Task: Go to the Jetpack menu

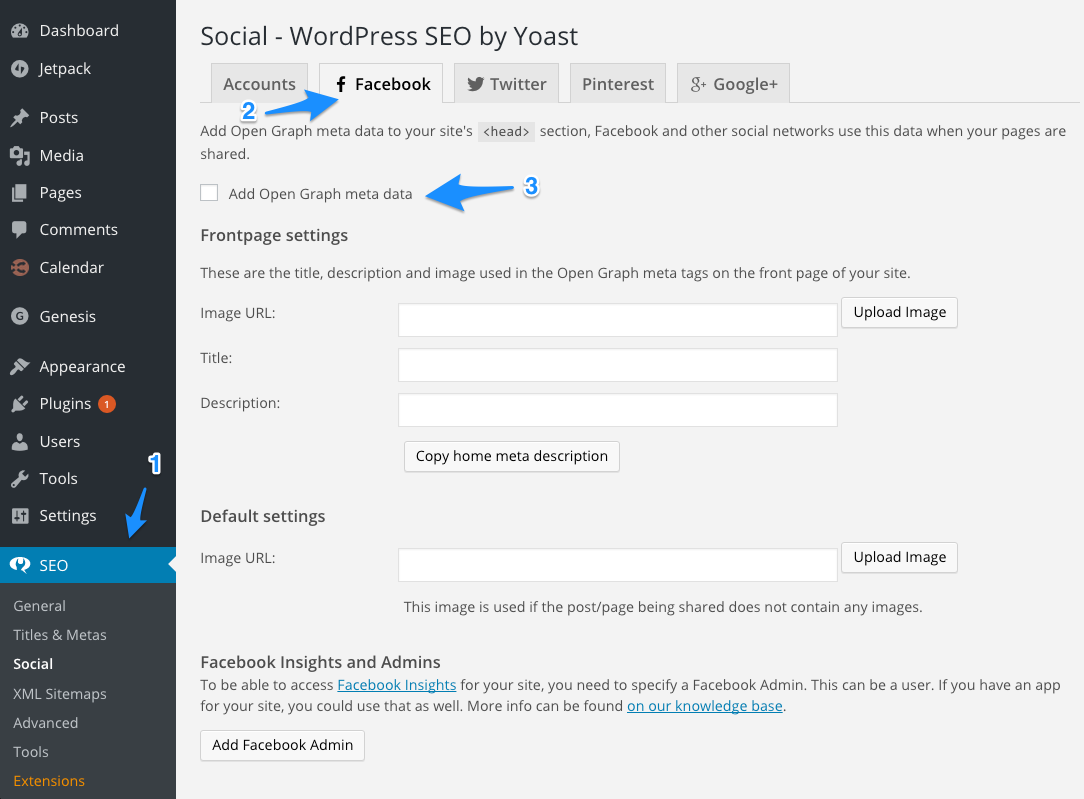Action: coord(65,68)
